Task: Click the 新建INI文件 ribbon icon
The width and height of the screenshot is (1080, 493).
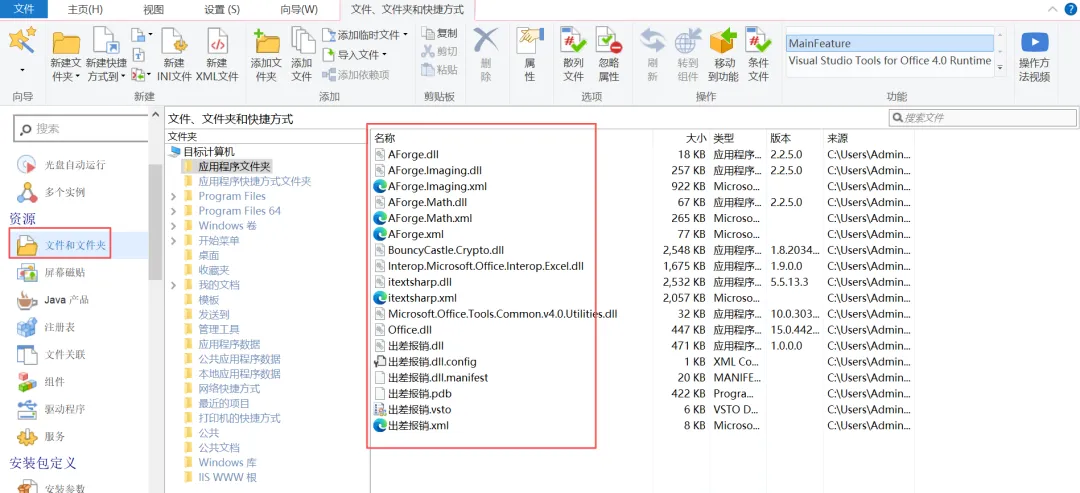Action: tap(174, 41)
